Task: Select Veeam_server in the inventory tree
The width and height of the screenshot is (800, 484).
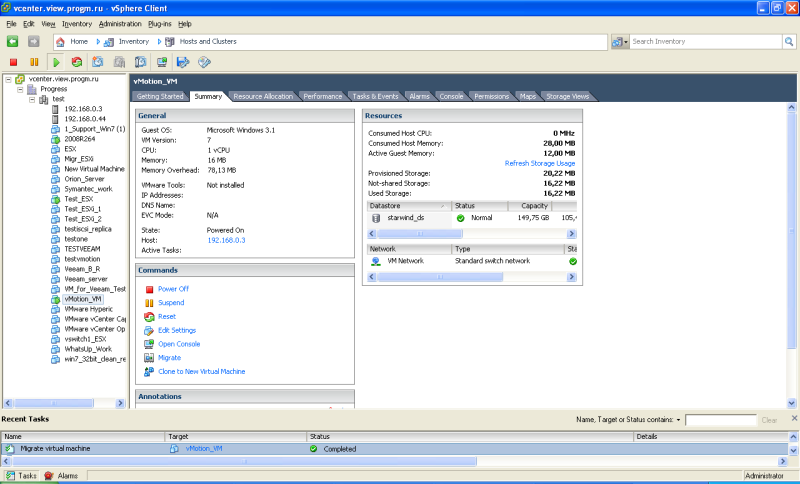Action: (x=86, y=279)
